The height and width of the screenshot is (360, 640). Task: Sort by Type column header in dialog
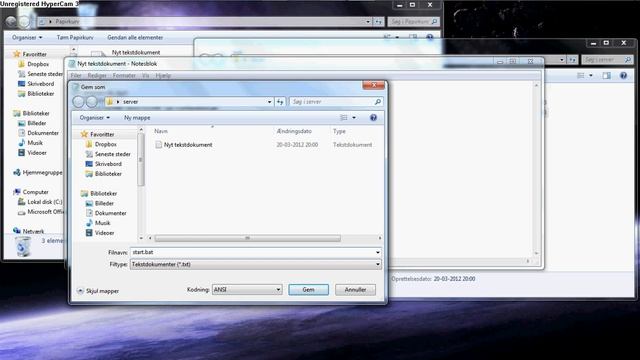tap(339, 131)
